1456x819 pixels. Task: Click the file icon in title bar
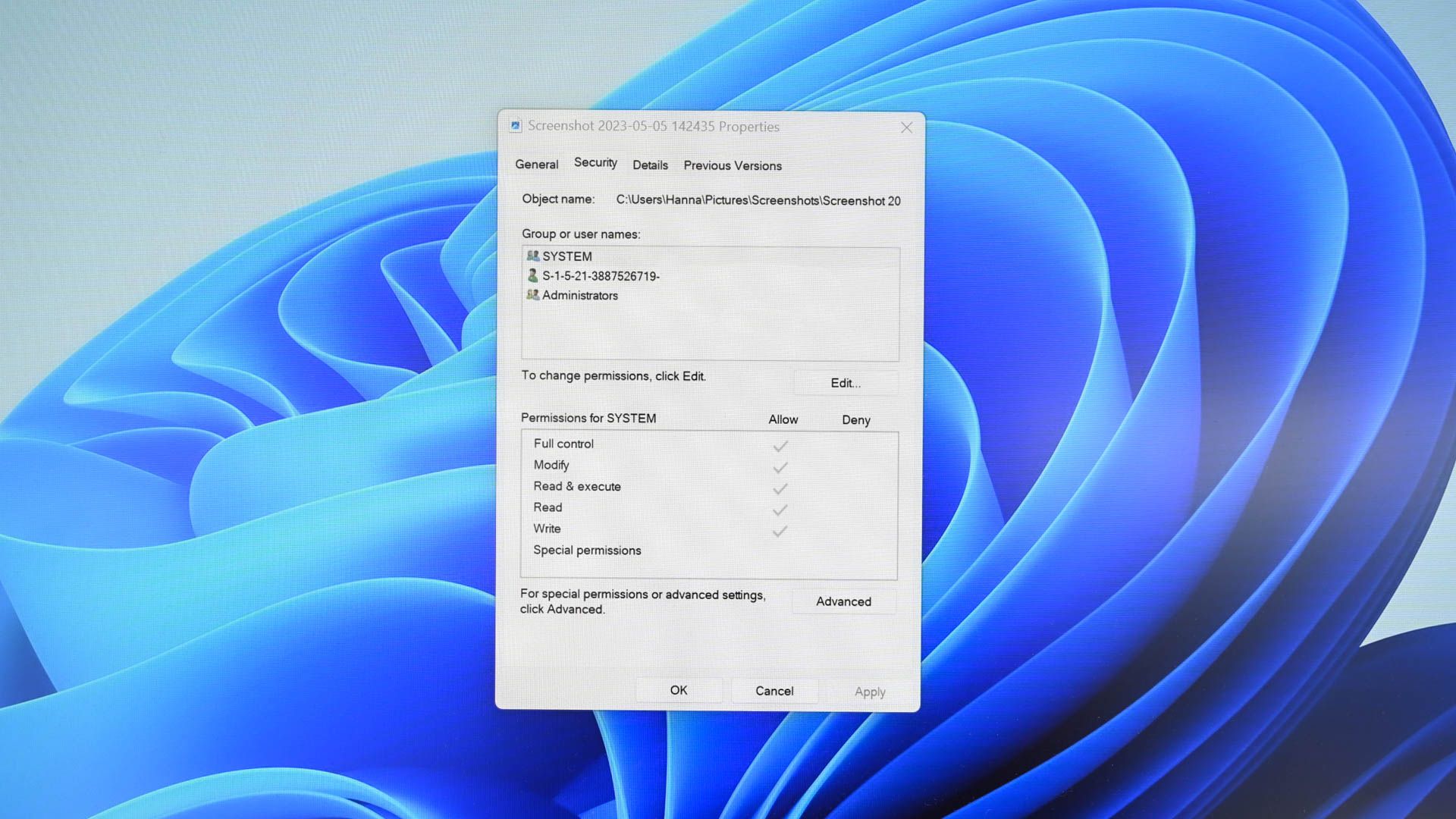point(516,126)
